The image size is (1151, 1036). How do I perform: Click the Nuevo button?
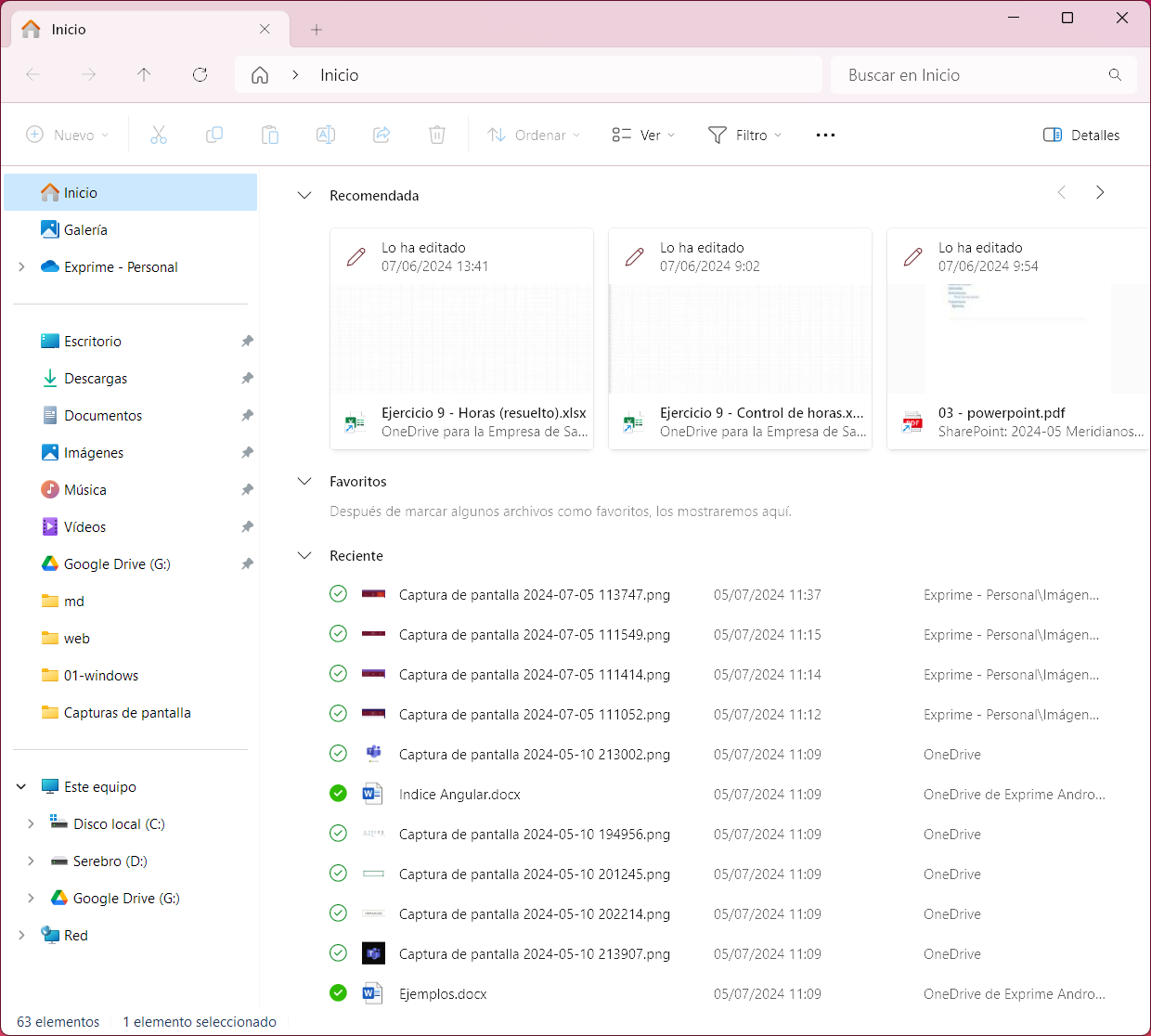point(67,135)
